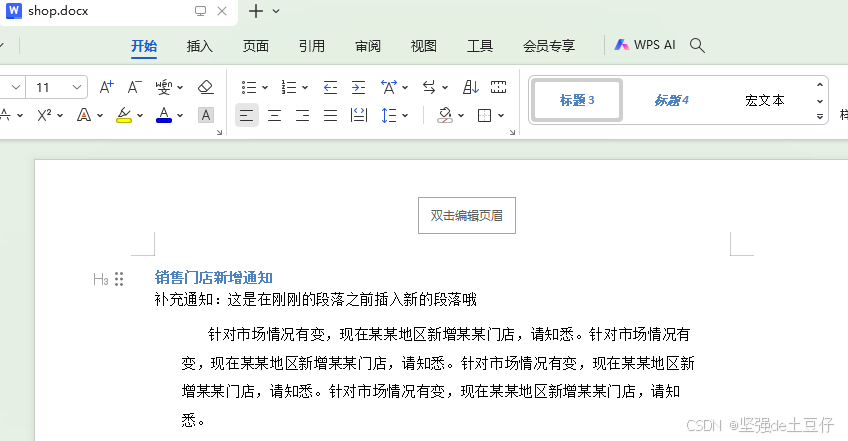Apply superscript X² formatting
The image size is (848, 441).
point(44,115)
